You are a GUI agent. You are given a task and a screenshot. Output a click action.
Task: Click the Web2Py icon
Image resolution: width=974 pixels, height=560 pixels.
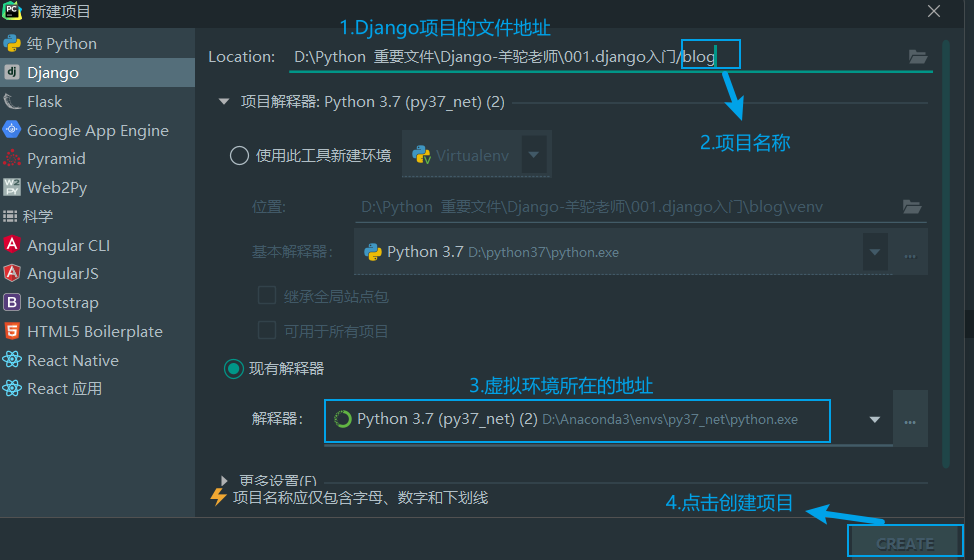[12, 187]
